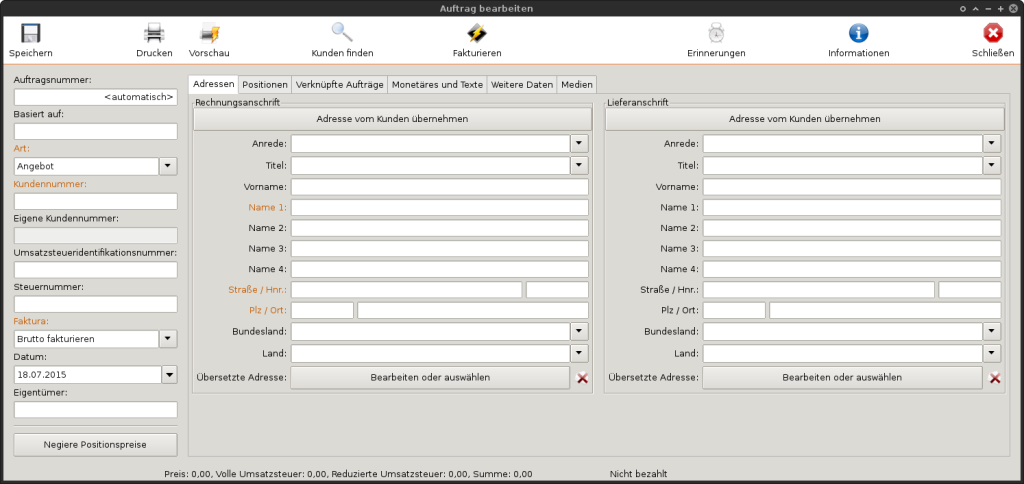Click the Drucken printer icon

[x=154, y=33]
